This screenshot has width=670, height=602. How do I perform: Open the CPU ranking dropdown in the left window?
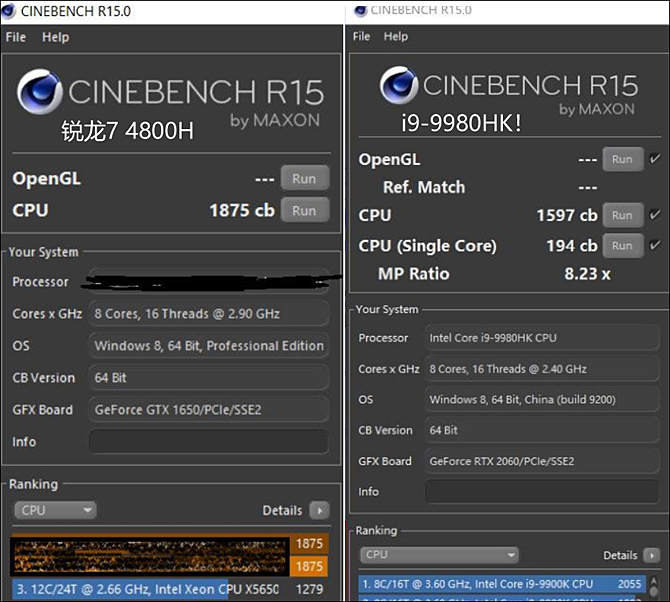pos(55,510)
